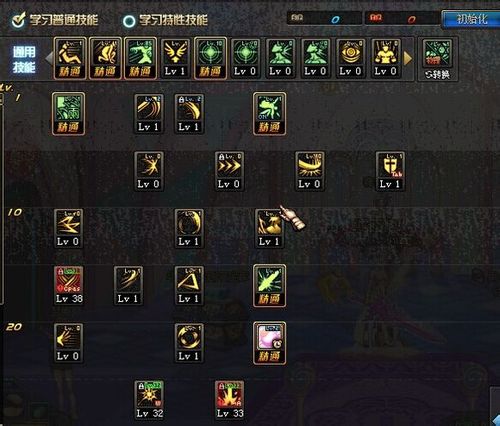The height and width of the screenshot is (426, 500).
Task: Select the red locked skill at Lv 38
Action: tap(69, 286)
